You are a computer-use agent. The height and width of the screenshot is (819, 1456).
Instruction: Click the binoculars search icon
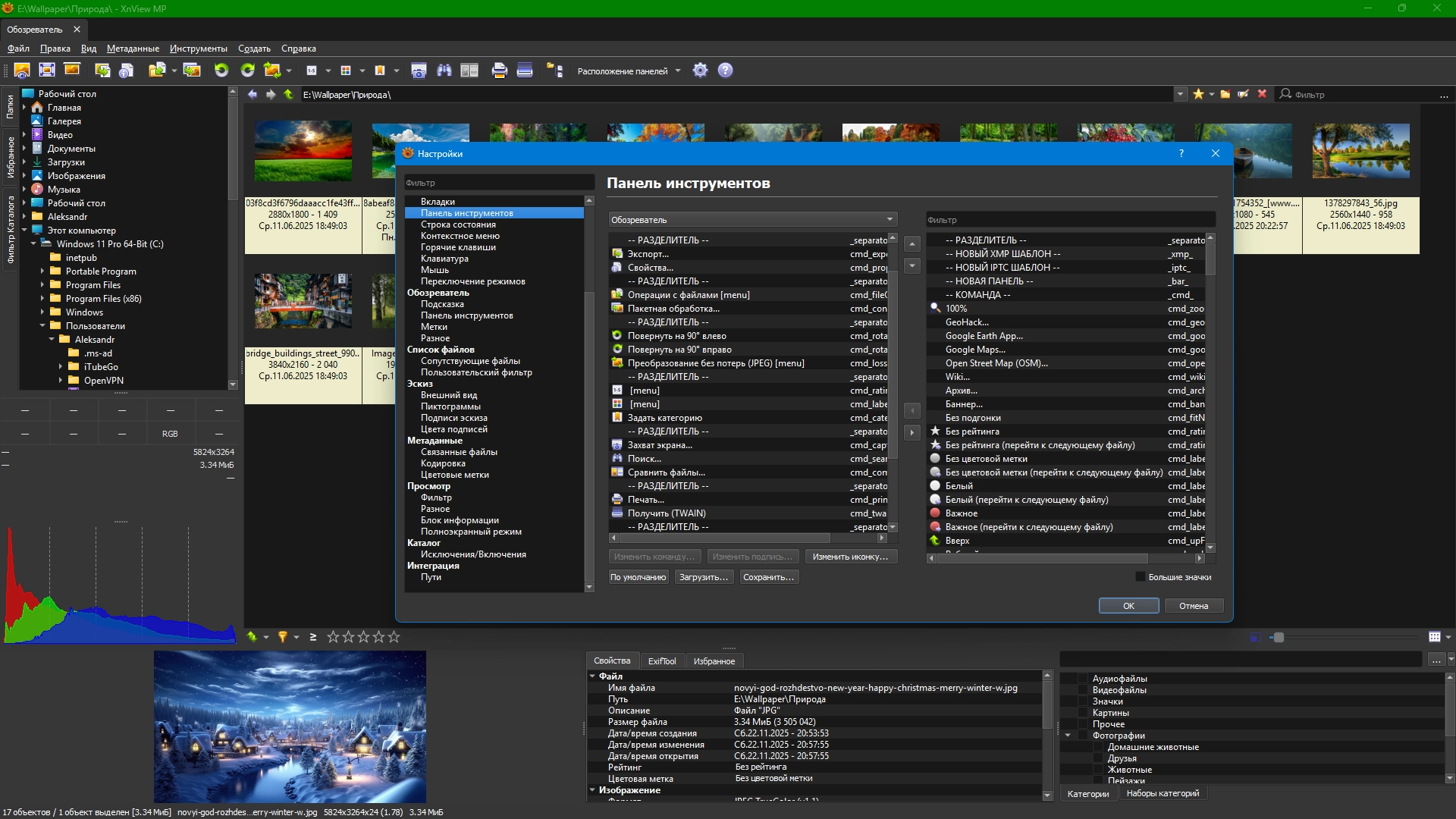[x=444, y=71]
